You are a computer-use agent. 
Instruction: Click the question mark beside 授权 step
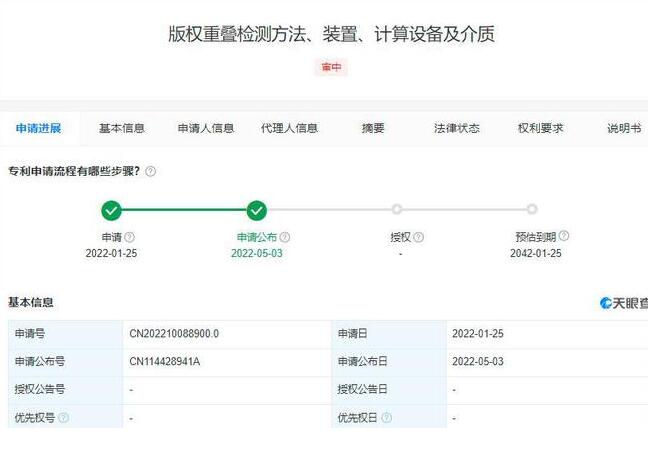418,237
